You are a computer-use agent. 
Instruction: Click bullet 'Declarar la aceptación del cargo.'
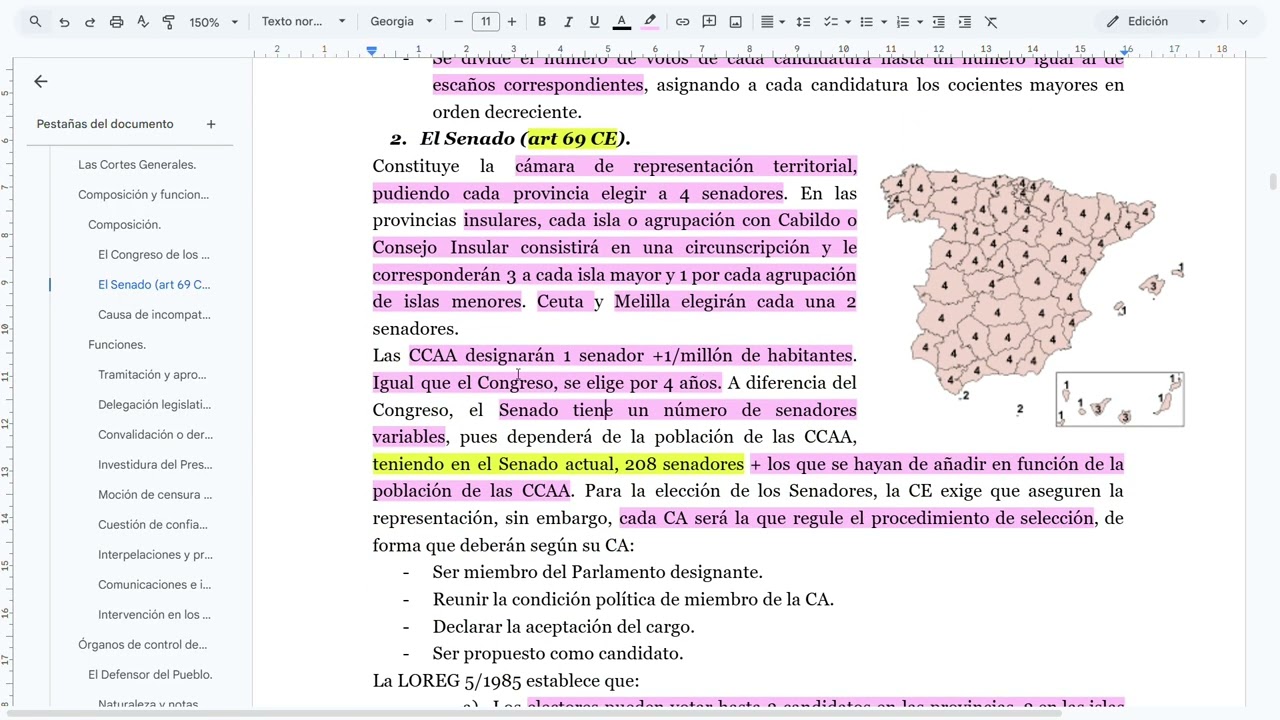coord(564,627)
